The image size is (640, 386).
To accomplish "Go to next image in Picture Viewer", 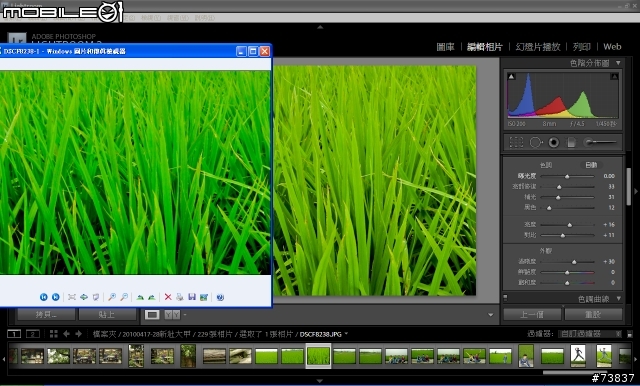I will click(x=56, y=297).
